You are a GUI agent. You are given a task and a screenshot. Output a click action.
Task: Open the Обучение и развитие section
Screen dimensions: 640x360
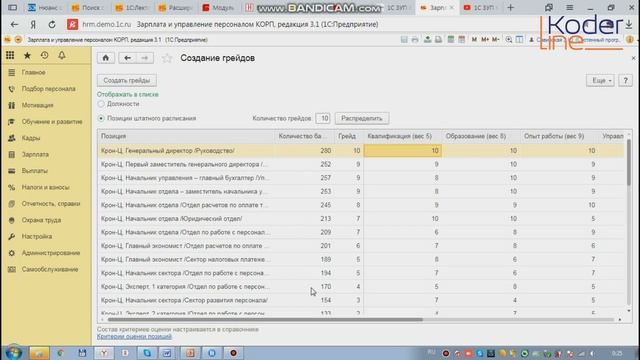(x=52, y=122)
